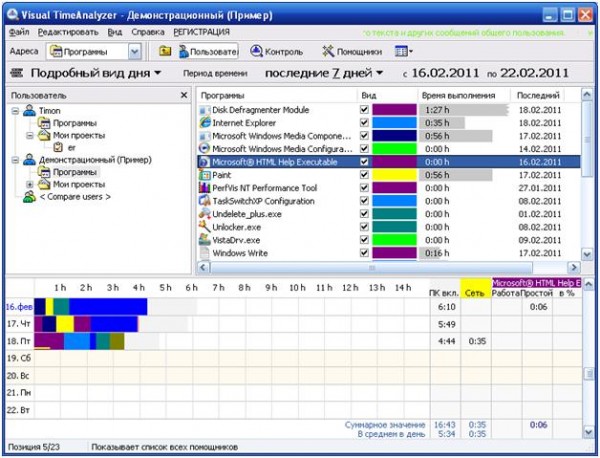The height and width of the screenshot is (458, 600).
Task: Select Программы under Timon
Action: [75, 123]
